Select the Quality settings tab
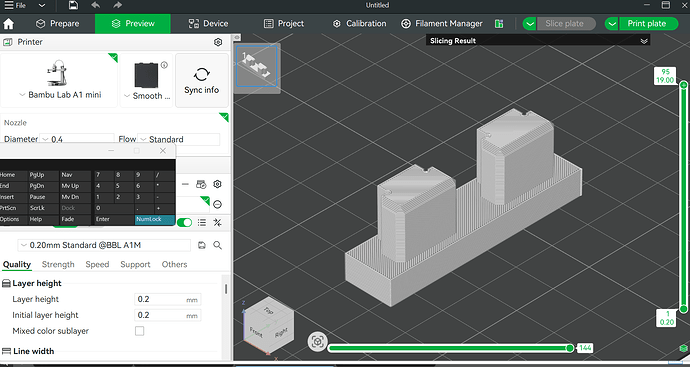 click(17, 264)
